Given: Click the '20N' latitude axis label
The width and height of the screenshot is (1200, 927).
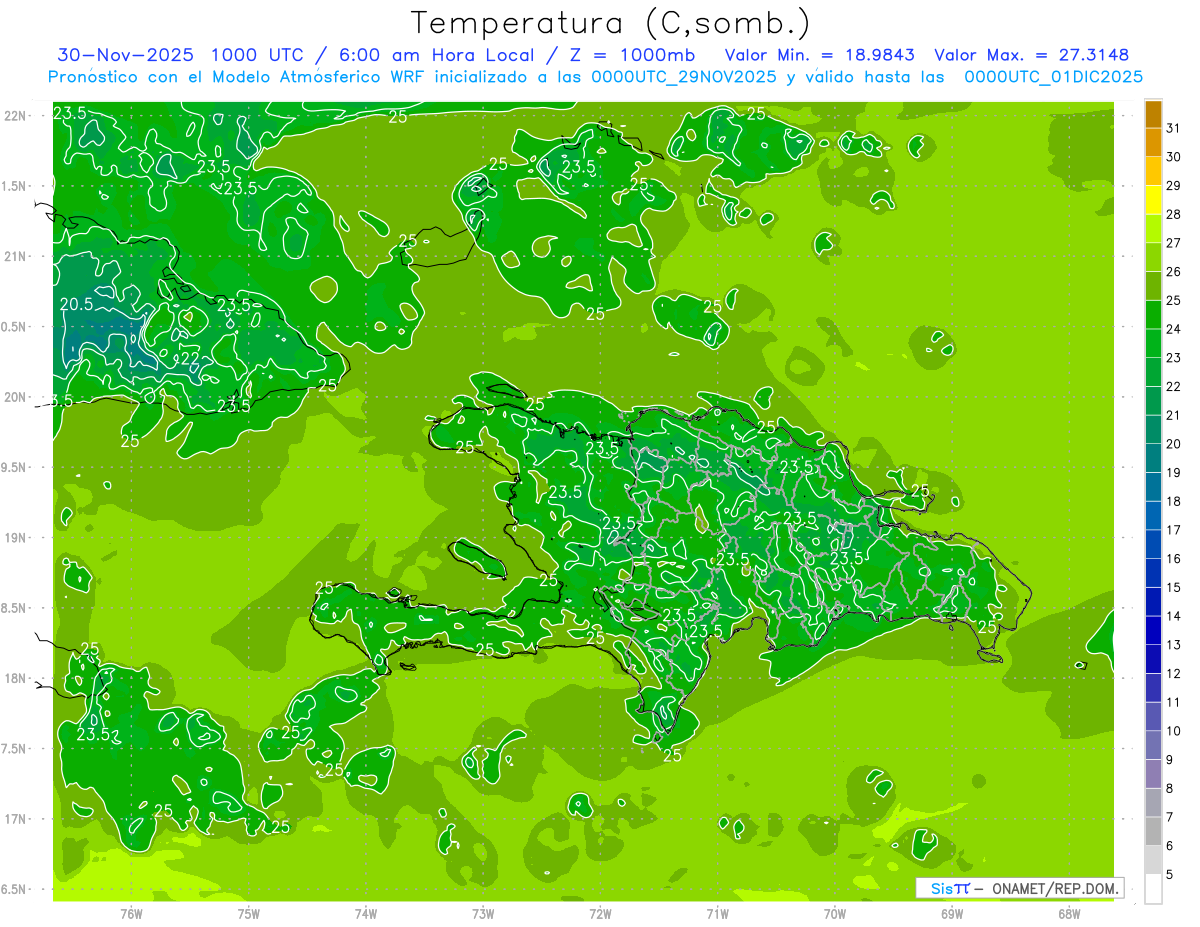Looking at the screenshot, I should [15, 397].
